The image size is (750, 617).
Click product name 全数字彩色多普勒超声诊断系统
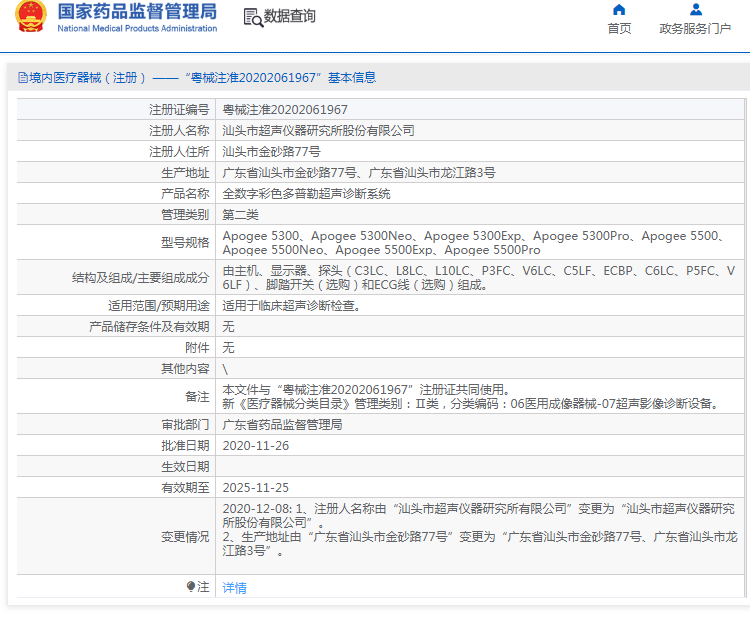click(x=307, y=194)
